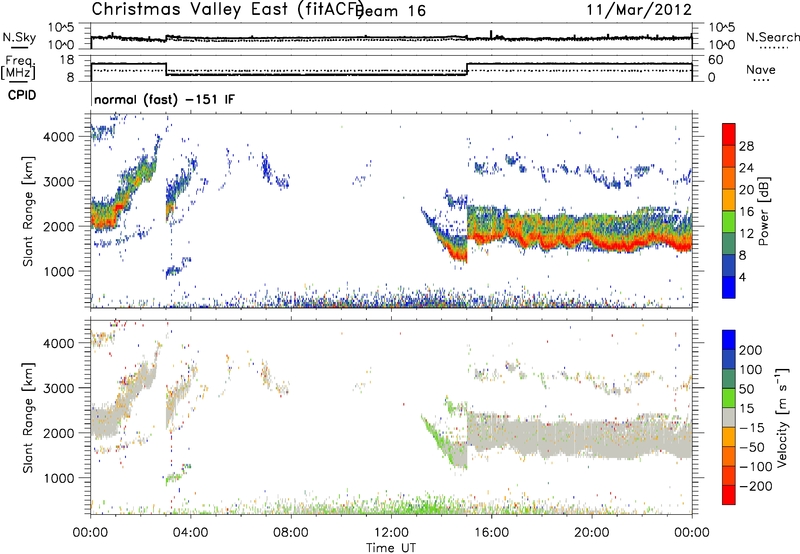Click the "Freq. [MHz]" axis label

19,67
